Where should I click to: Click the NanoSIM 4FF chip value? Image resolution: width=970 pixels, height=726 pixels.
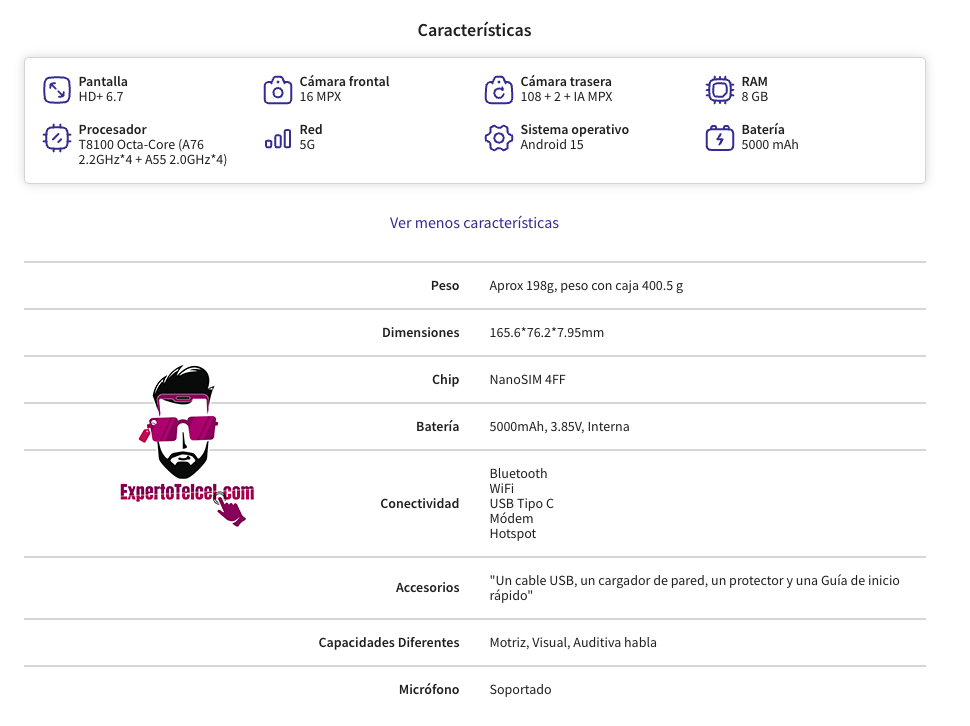click(527, 380)
